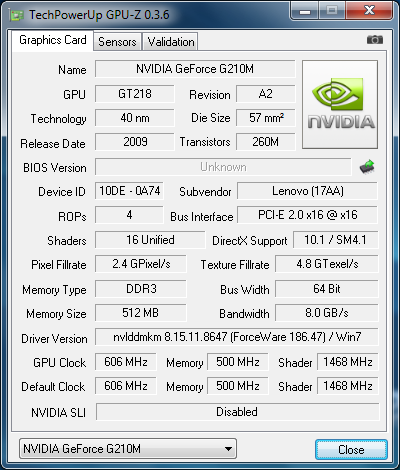Click the Device ID field 10DE - 0A74
This screenshot has width=400, height=470.
[129, 191]
